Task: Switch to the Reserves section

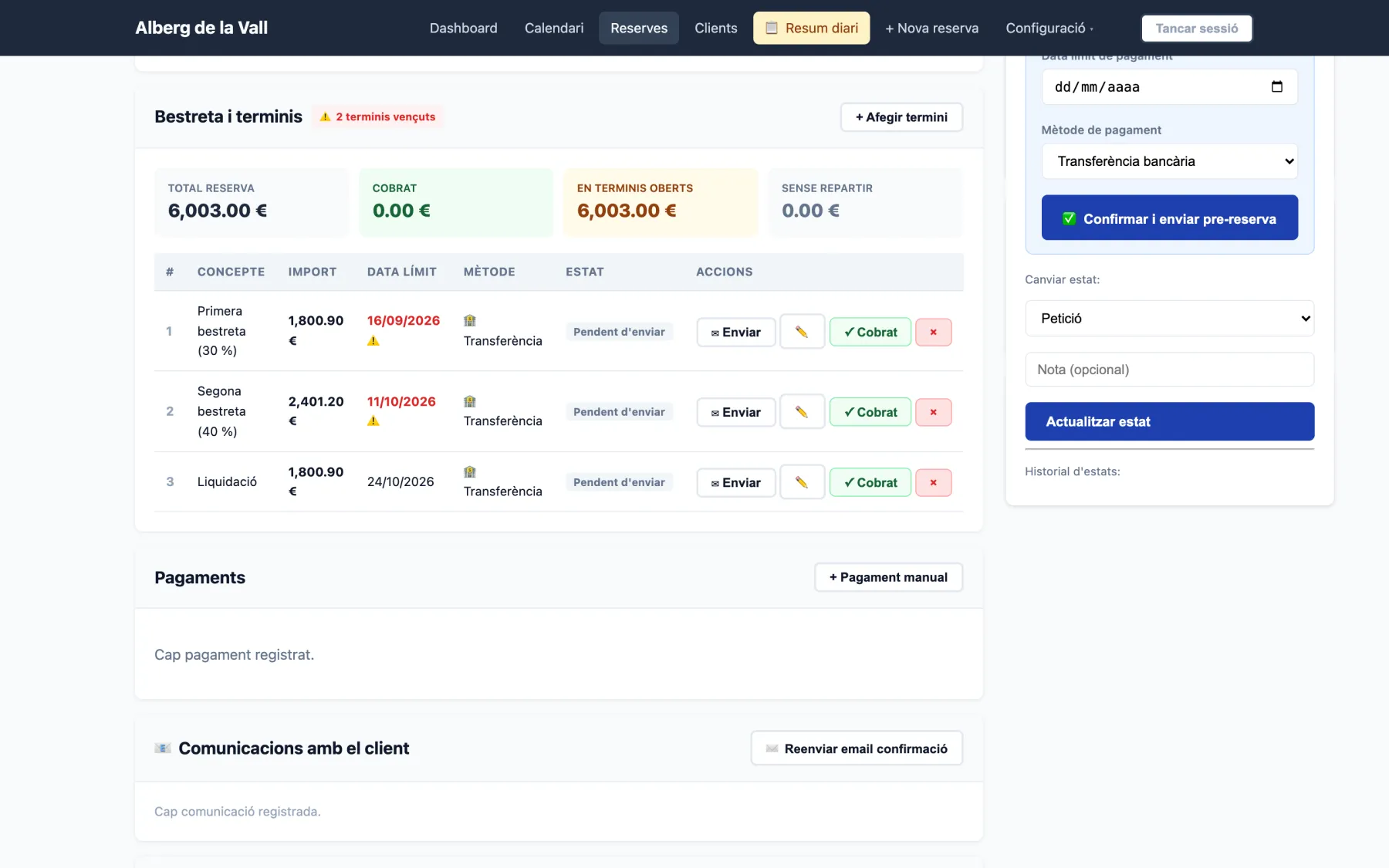Action: tap(639, 28)
